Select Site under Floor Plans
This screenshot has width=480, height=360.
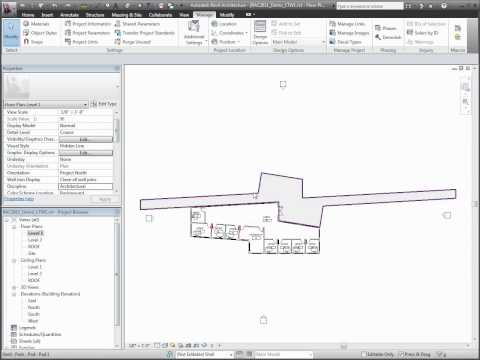pos(32,253)
